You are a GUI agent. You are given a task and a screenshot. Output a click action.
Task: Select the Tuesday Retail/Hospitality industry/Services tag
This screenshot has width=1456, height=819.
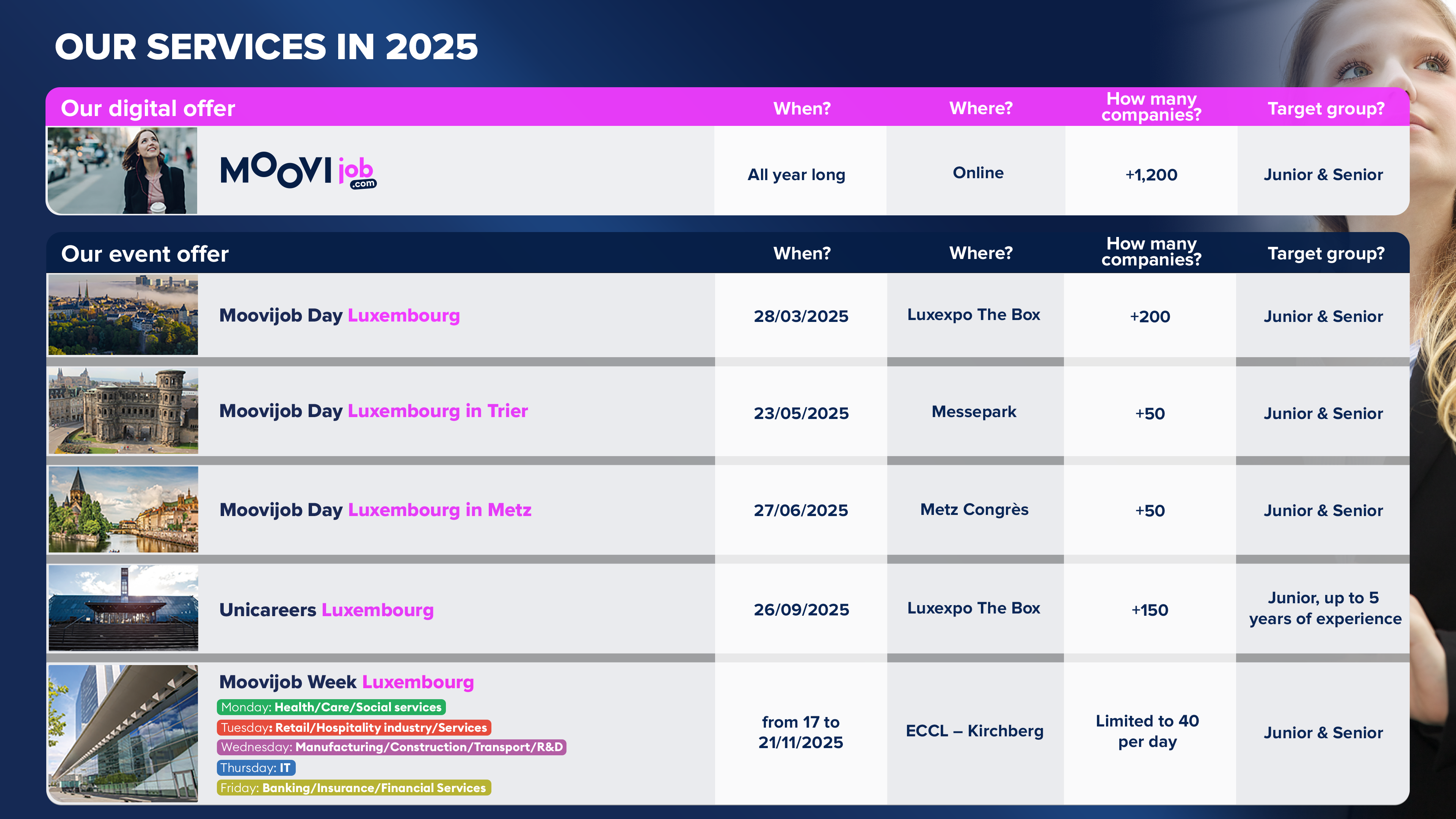(x=354, y=728)
